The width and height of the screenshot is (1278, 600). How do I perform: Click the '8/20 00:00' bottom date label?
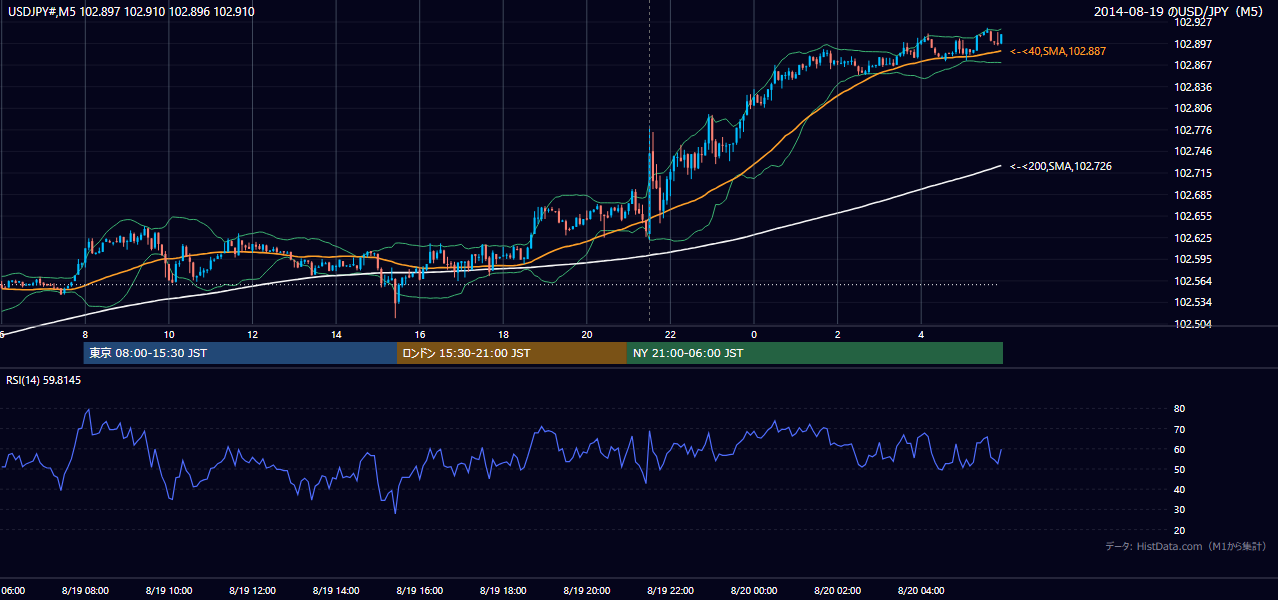coord(754,591)
